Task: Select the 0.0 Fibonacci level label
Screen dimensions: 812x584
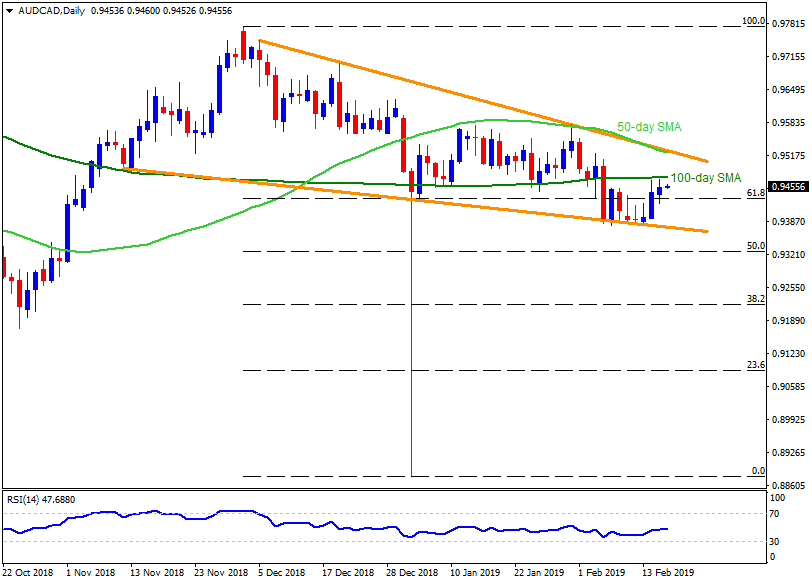Action: pyautogui.click(x=758, y=470)
